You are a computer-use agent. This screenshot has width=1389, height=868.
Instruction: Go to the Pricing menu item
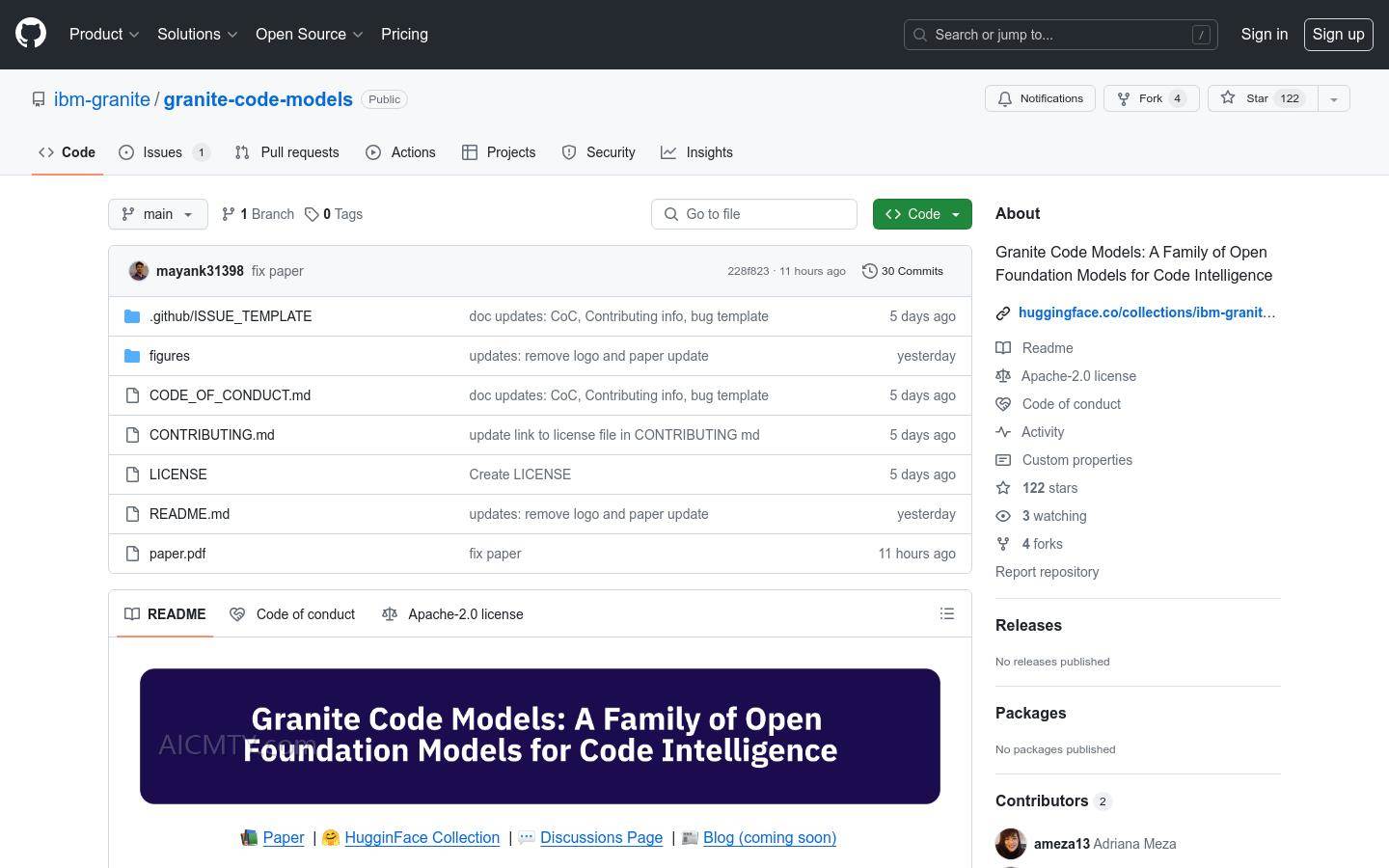(404, 34)
